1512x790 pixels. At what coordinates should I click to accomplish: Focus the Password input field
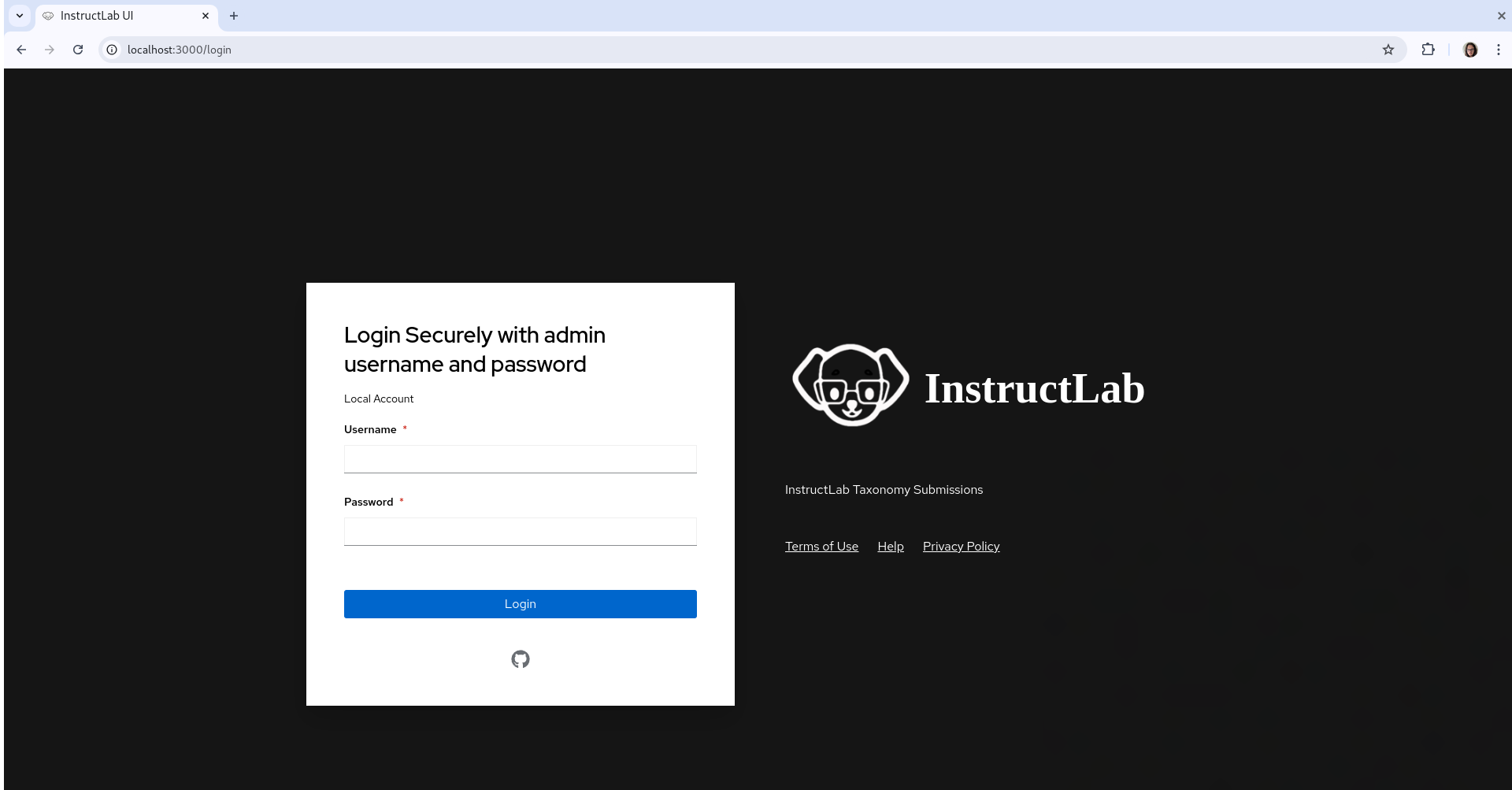coord(520,532)
